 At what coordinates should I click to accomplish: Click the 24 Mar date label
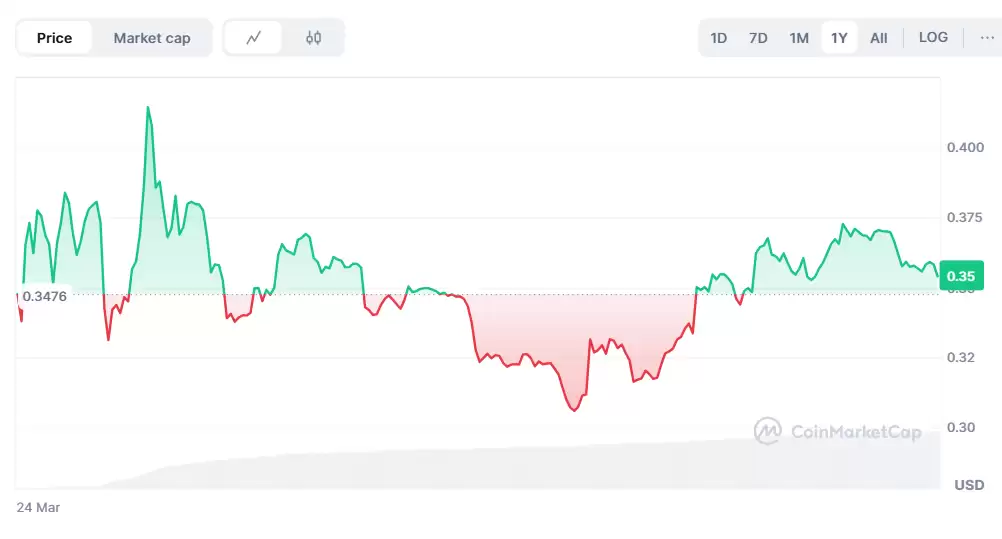point(38,507)
